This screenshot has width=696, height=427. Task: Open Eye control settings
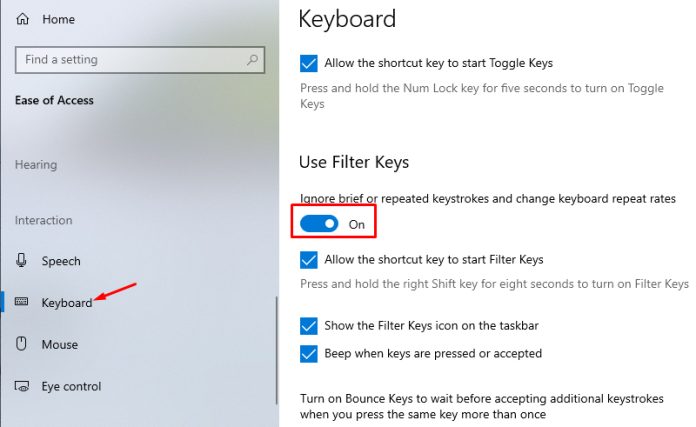pos(71,386)
